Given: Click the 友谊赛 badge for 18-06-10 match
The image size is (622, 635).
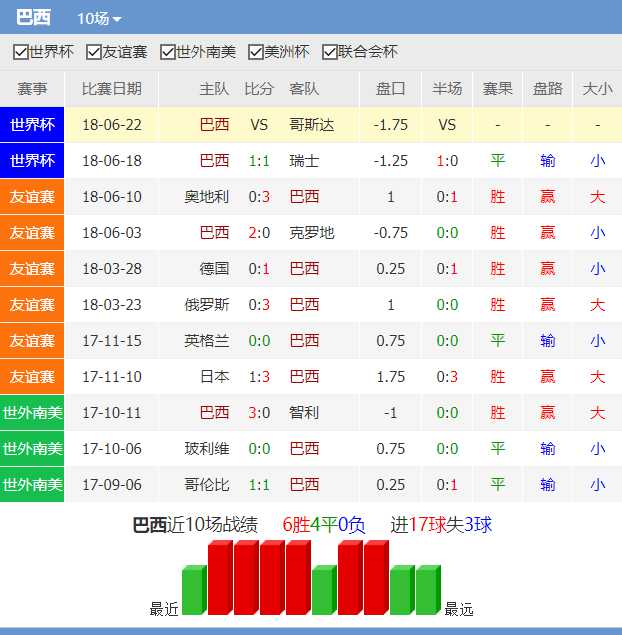Looking at the screenshot, I should point(32,197).
